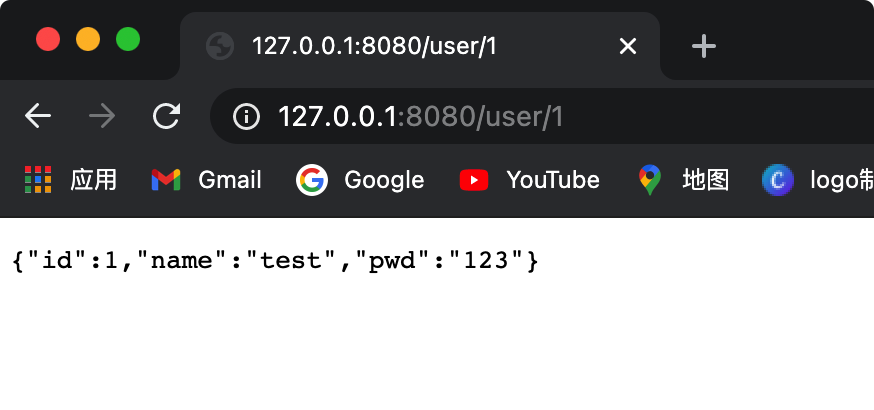Open the Apps grid bookmark icon
874x410 pixels.
(38, 180)
